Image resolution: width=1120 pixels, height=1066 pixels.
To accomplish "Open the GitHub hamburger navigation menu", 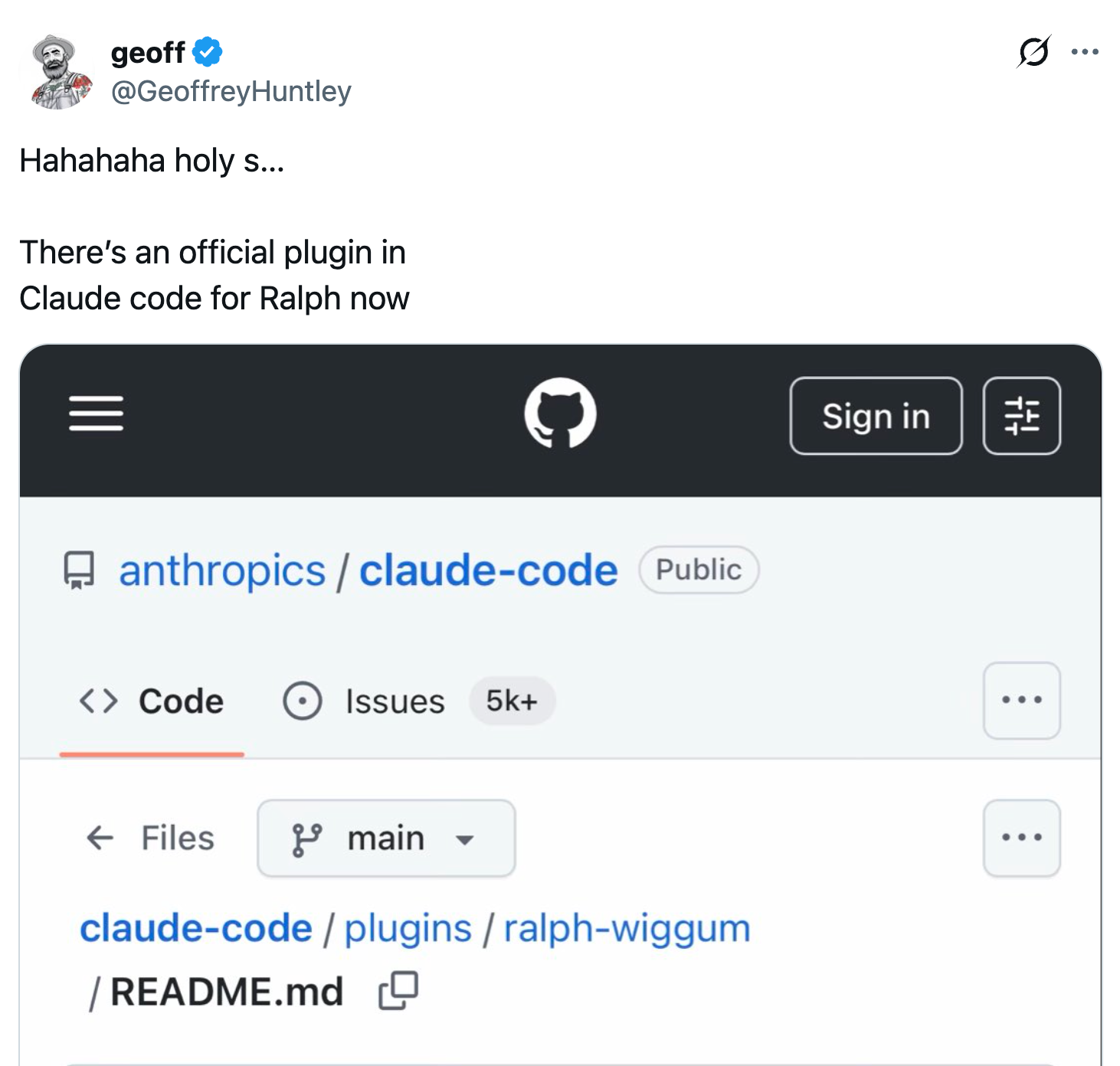I will (95, 415).
